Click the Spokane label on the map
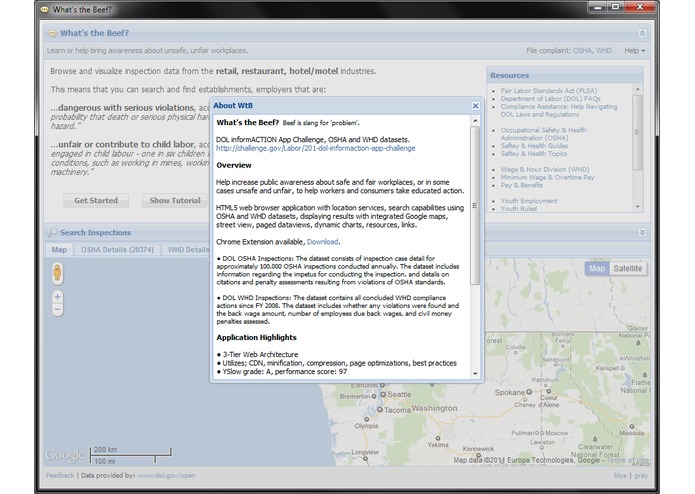 point(510,393)
